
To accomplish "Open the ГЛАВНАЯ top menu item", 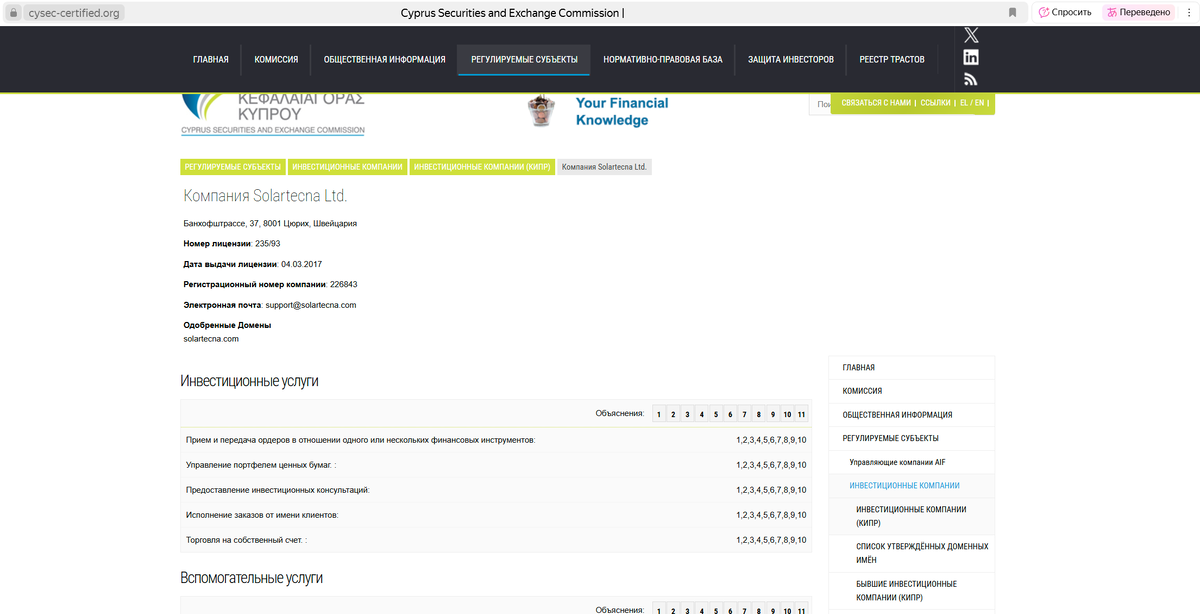I will (x=211, y=60).
